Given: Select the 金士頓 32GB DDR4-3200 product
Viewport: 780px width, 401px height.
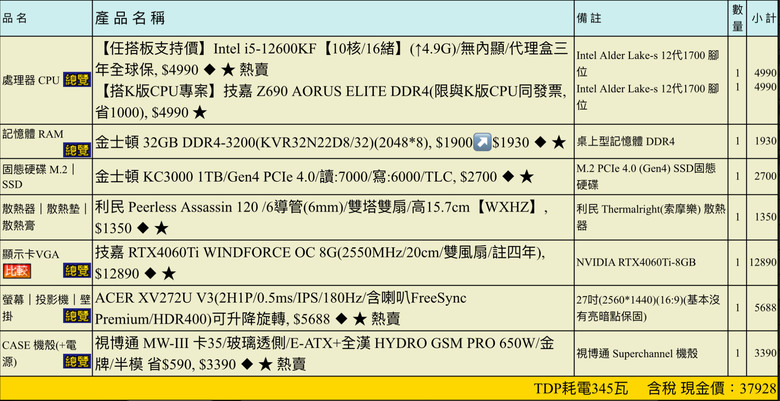Looking at the screenshot, I should tap(330, 142).
